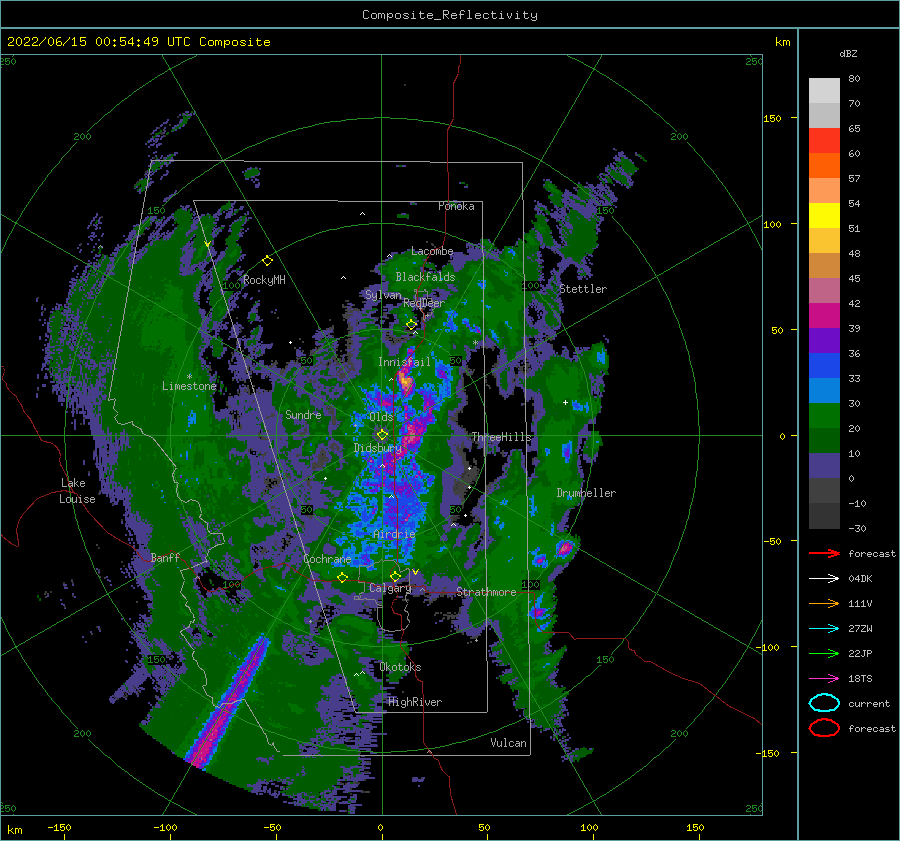The height and width of the screenshot is (841, 900).
Task: Click the green 22JP arrow icon
Action: tap(824, 653)
